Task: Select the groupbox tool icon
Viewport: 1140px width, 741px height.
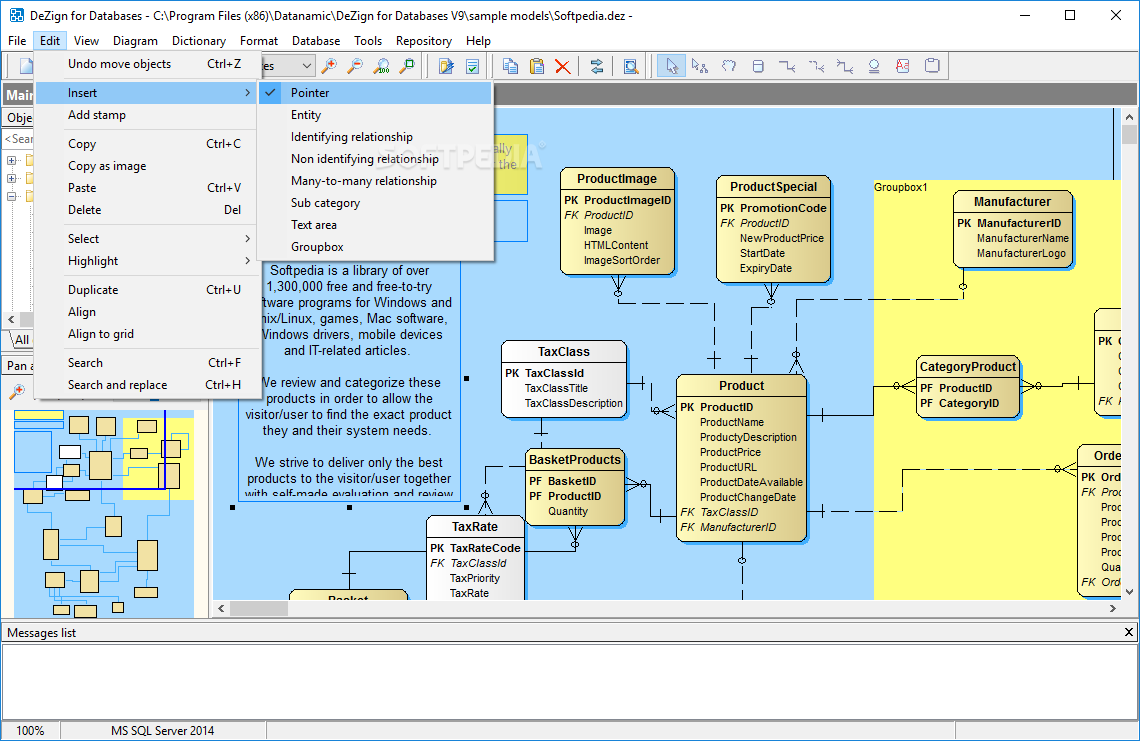Action: (932, 66)
